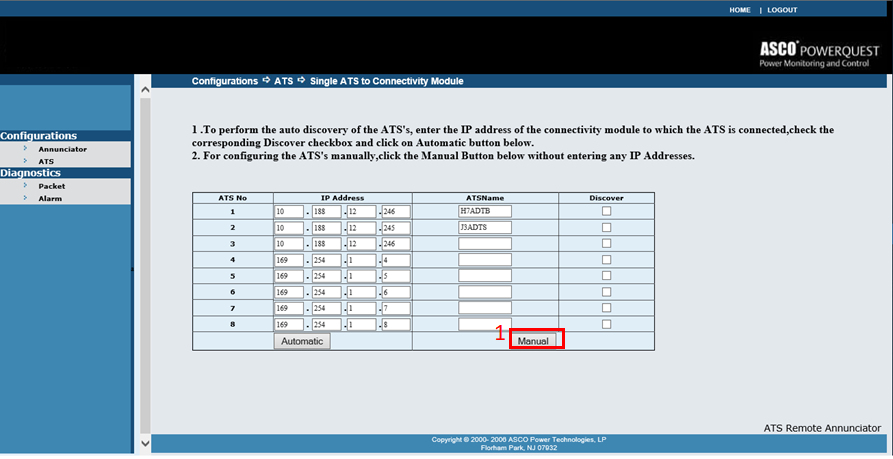The height and width of the screenshot is (459, 893).
Task: Click the Discover column header
Action: [x=607, y=198]
